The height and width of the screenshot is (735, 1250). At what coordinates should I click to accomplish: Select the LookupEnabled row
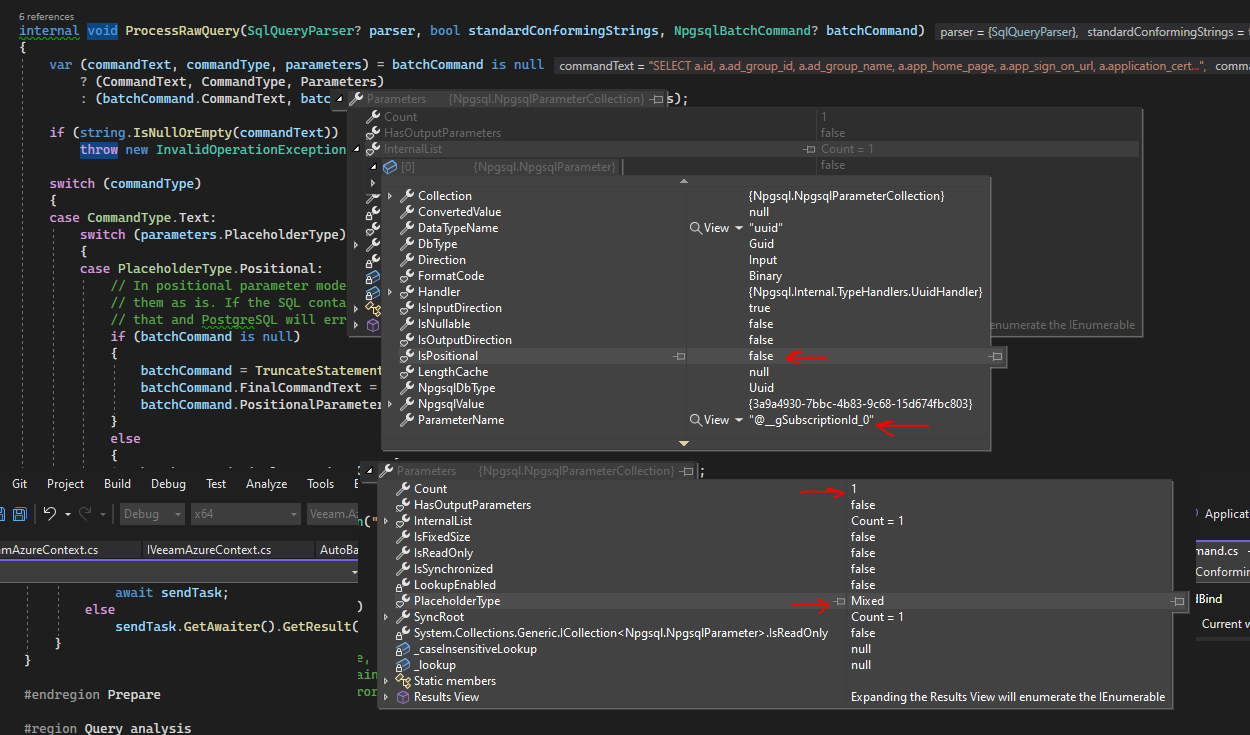point(774,585)
